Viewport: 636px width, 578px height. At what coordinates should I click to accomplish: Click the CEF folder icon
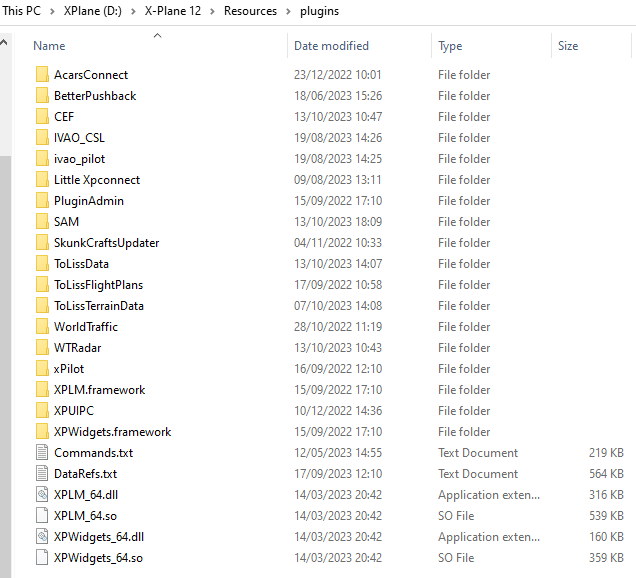[42, 117]
